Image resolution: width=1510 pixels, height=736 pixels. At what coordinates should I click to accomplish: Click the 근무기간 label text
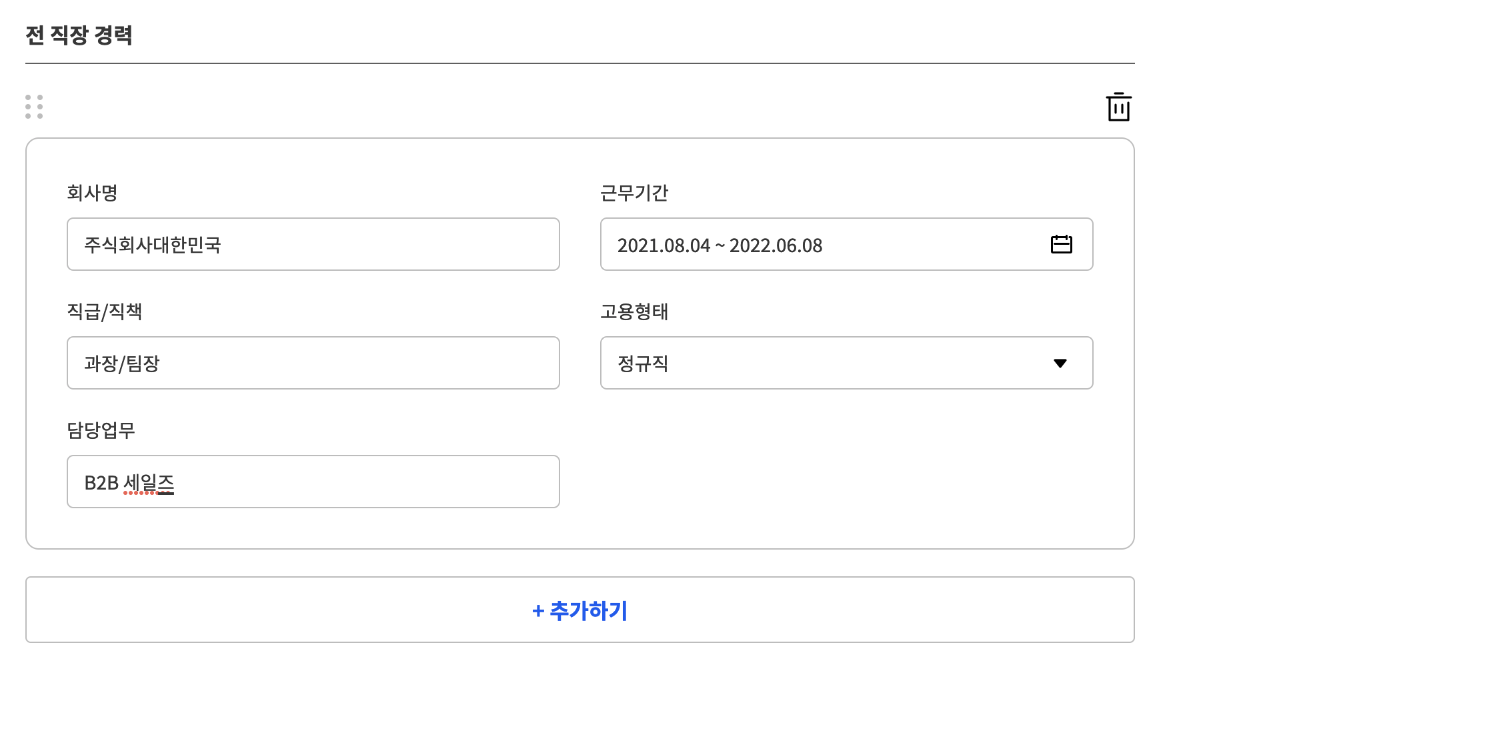tap(634, 193)
